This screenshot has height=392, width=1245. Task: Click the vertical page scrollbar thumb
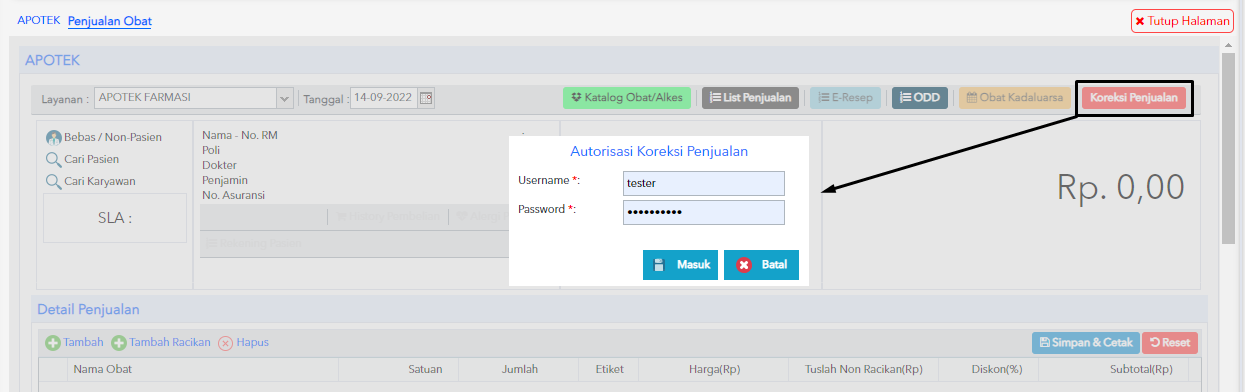1228,148
